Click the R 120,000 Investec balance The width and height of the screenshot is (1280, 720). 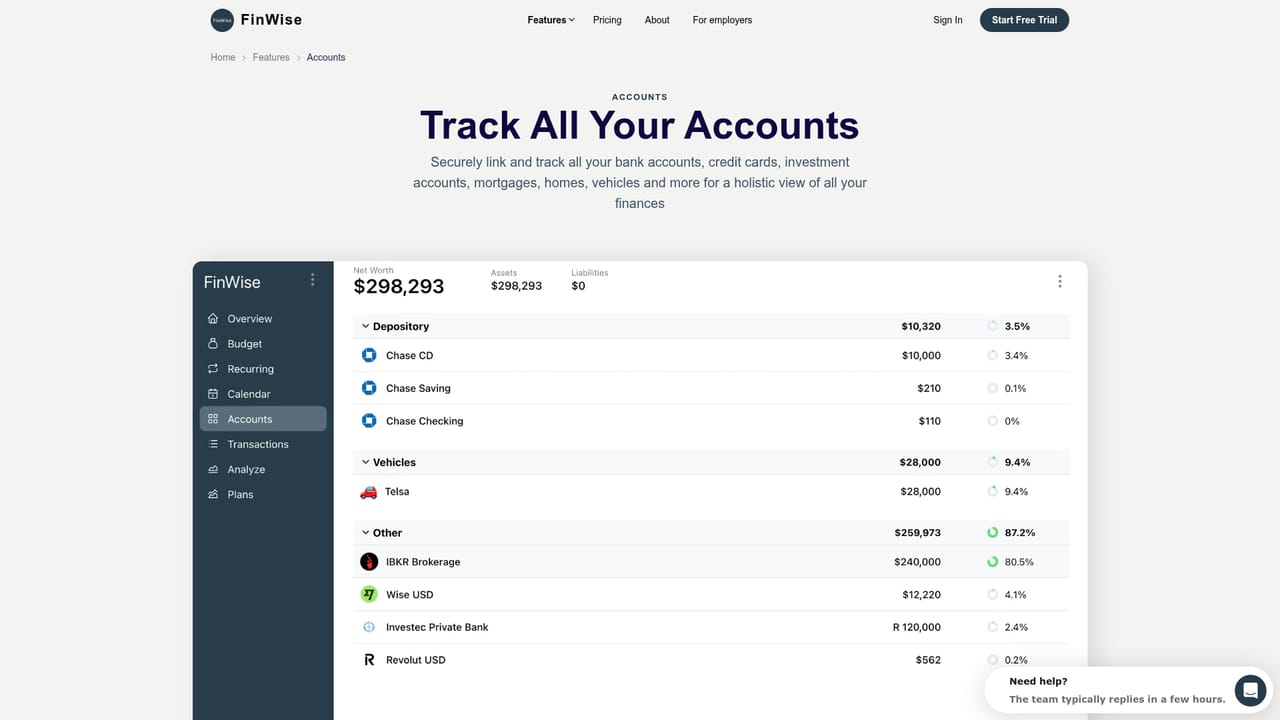917,627
